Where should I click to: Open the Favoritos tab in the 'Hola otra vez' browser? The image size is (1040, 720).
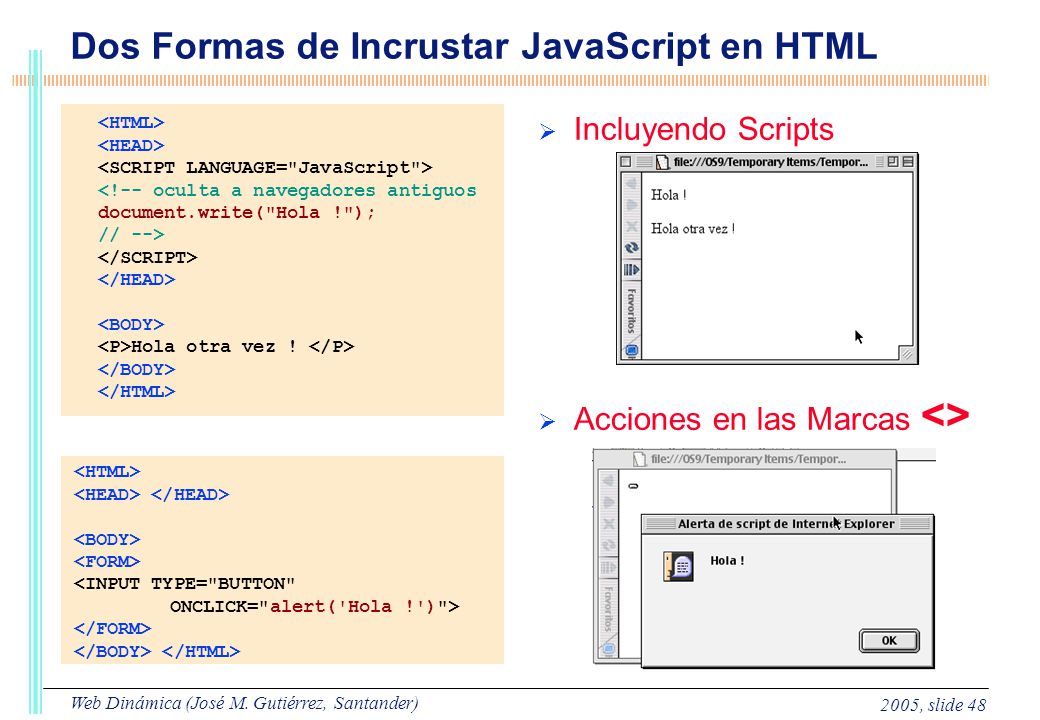631,310
